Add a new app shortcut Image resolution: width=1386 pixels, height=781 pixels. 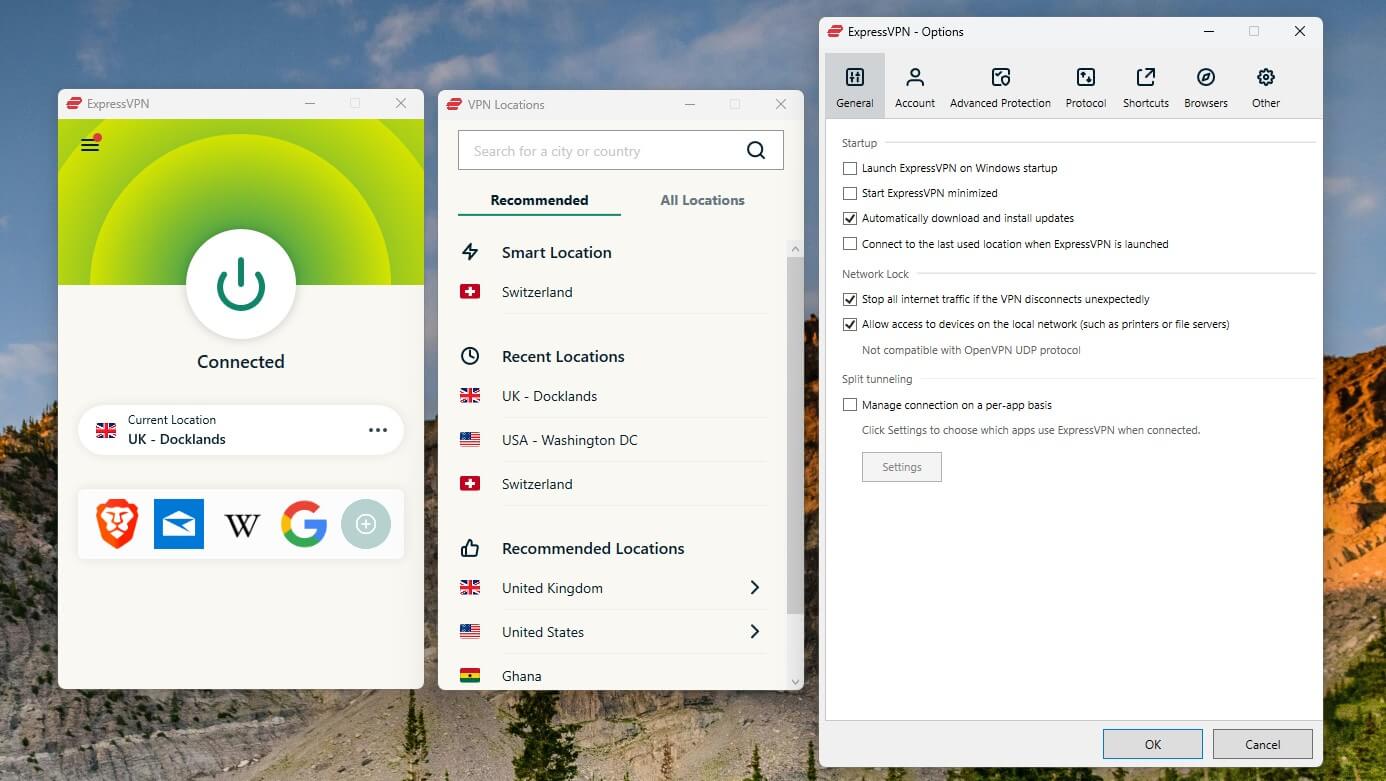point(366,523)
